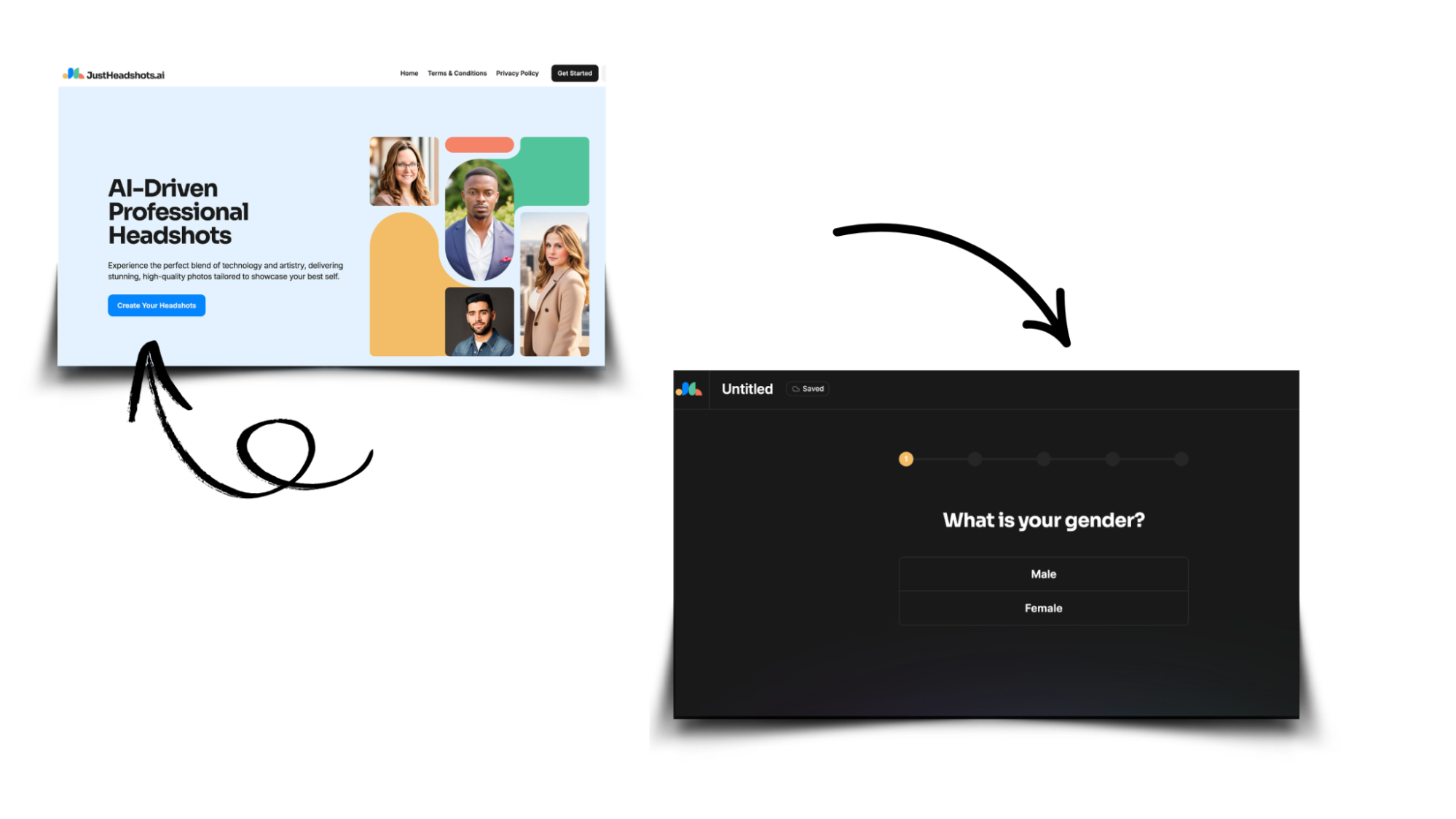Click the cloud Saved status icon
The height and width of the screenshot is (819, 1456).
point(796,389)
